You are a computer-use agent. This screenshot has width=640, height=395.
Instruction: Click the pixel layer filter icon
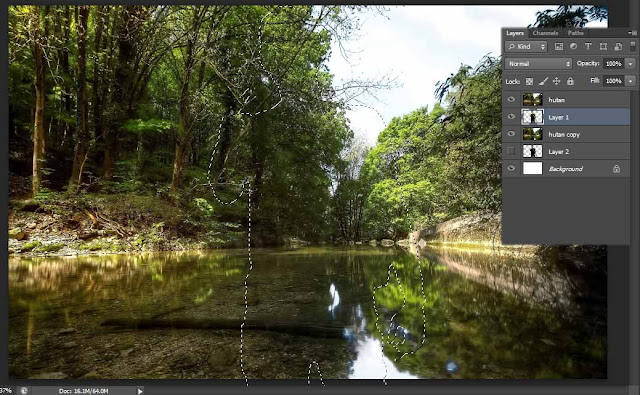click(x=558, y=47)
